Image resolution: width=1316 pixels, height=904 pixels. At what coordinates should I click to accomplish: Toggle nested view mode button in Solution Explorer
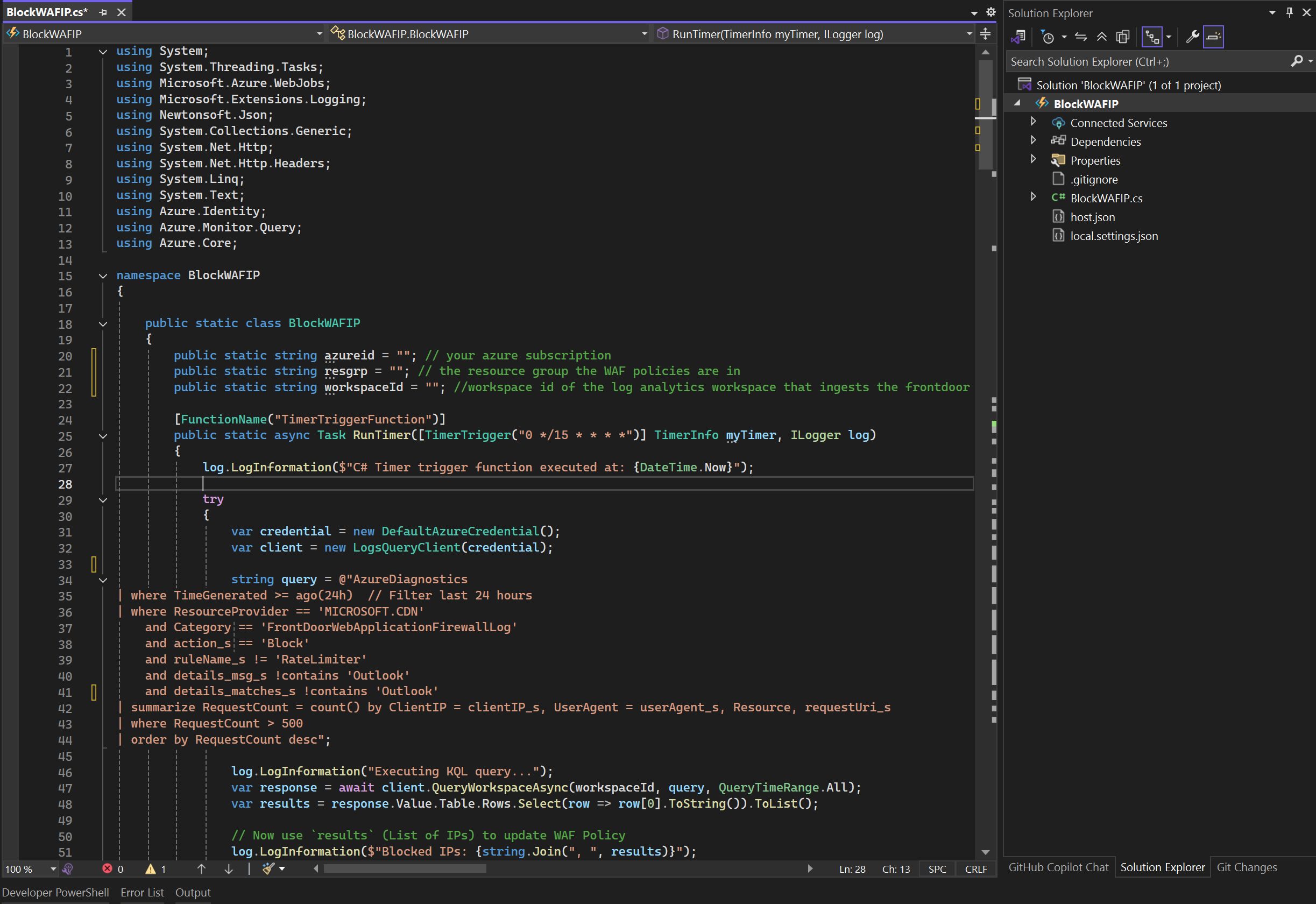1152,37
